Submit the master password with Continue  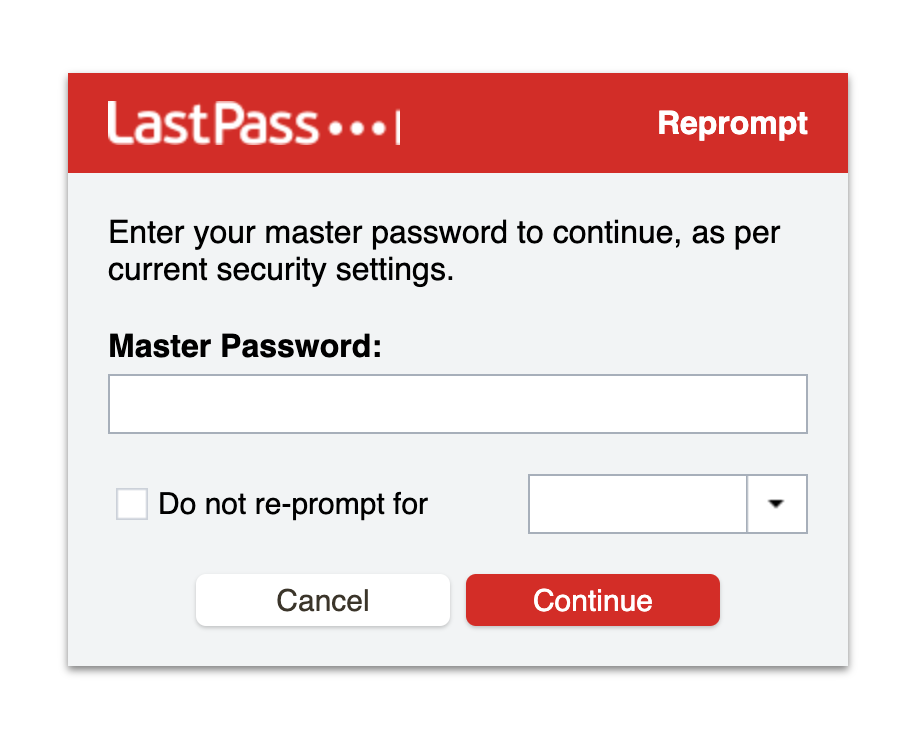pos(592,600)
